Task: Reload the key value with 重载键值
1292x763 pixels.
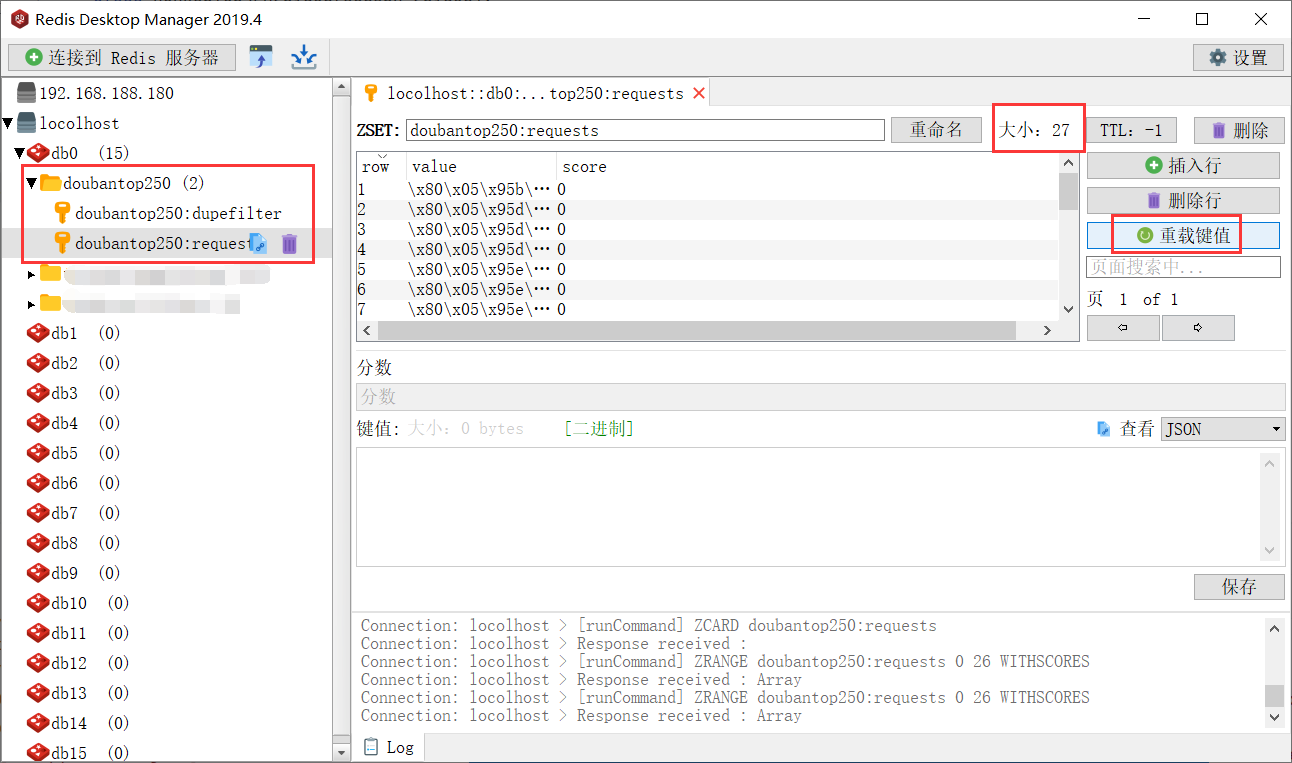Action: 1183,235
